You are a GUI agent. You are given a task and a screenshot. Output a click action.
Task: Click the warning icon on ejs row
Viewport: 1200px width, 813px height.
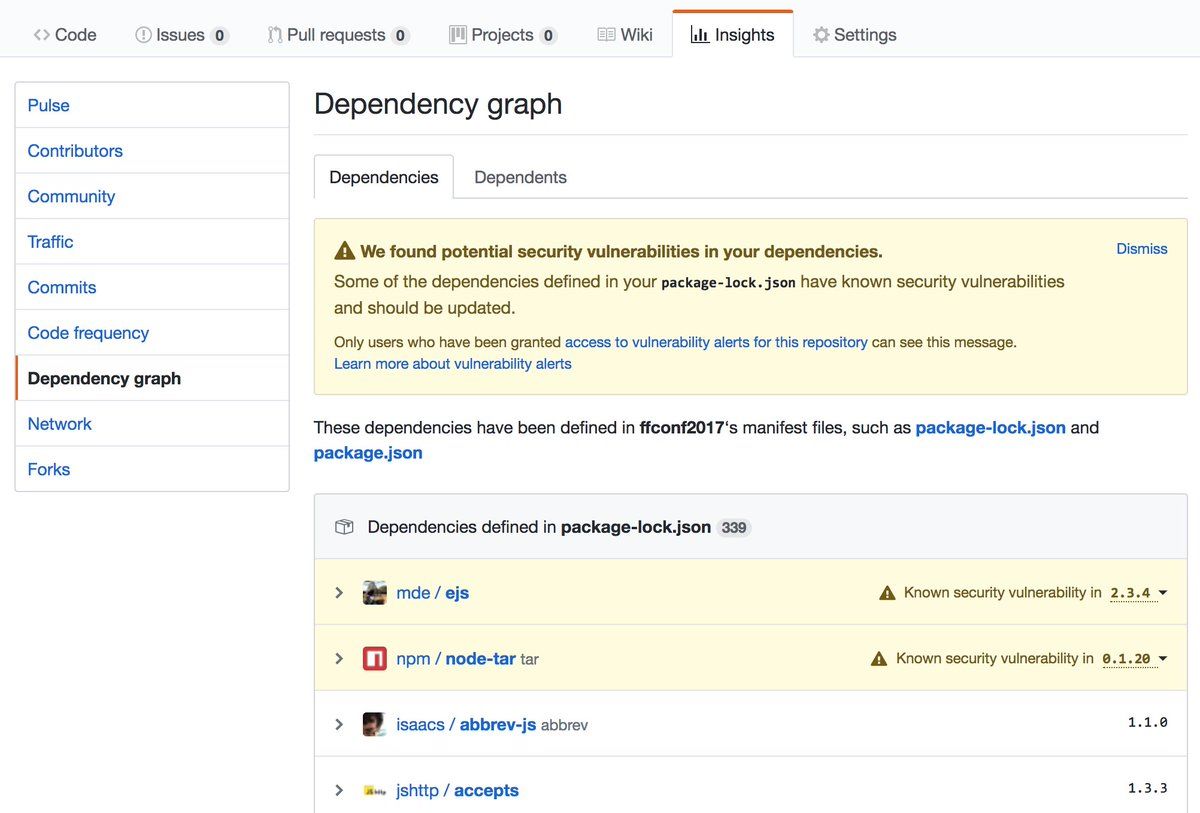[887, 593]
